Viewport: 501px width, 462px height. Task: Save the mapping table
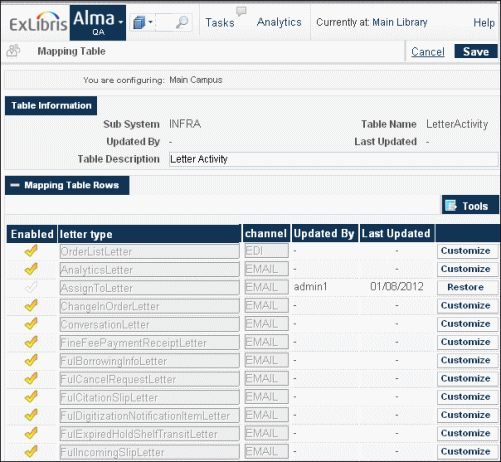[x=476, y=51]
